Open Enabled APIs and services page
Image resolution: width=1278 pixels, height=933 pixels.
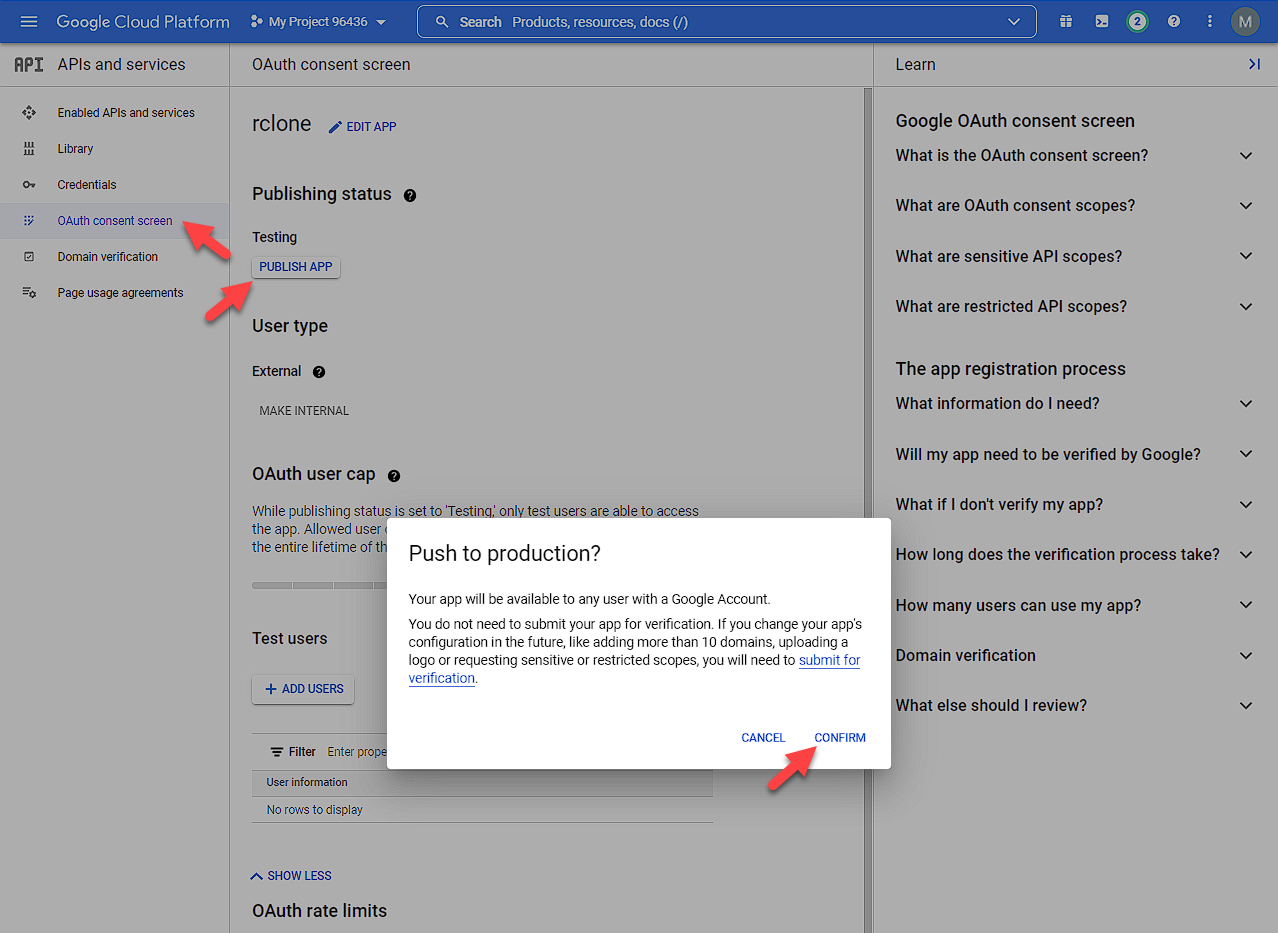[x=126, y=113]
